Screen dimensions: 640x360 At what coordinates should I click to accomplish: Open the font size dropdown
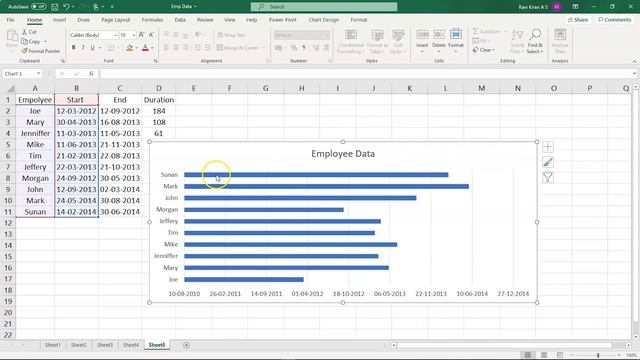click(133, 36)
